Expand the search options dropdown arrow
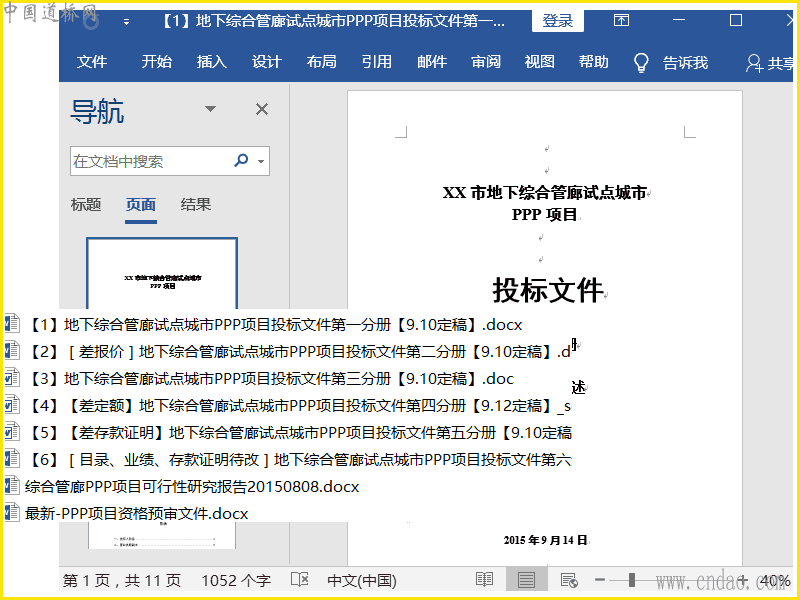 261,161
